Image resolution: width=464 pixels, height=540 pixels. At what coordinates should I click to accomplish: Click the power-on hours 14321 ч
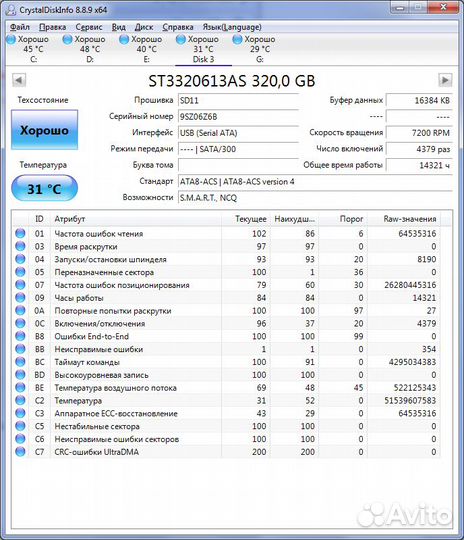(x=419, y=165)
